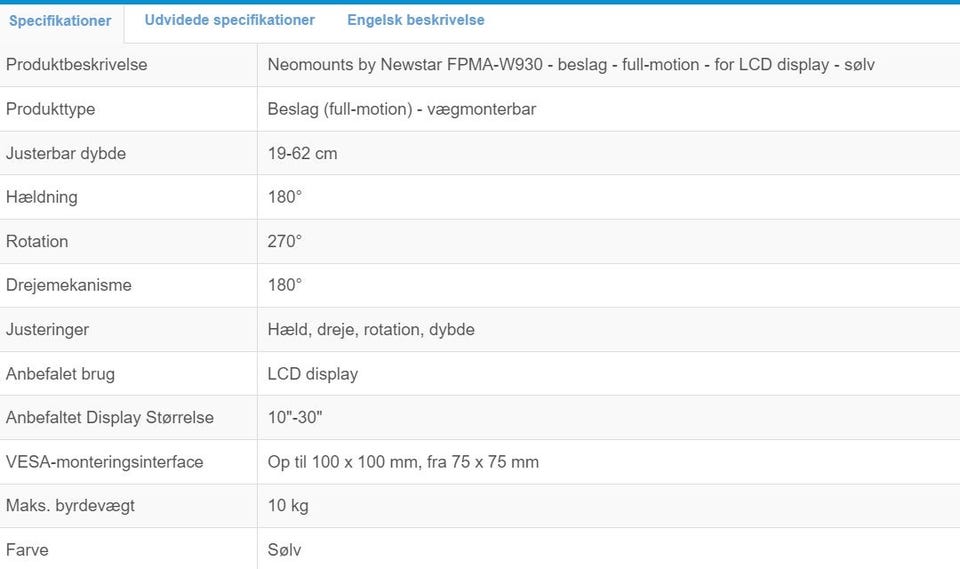Click the 10"-30" display size value
960x569 pixels.
pyautogui.click(x=295, y=418)
